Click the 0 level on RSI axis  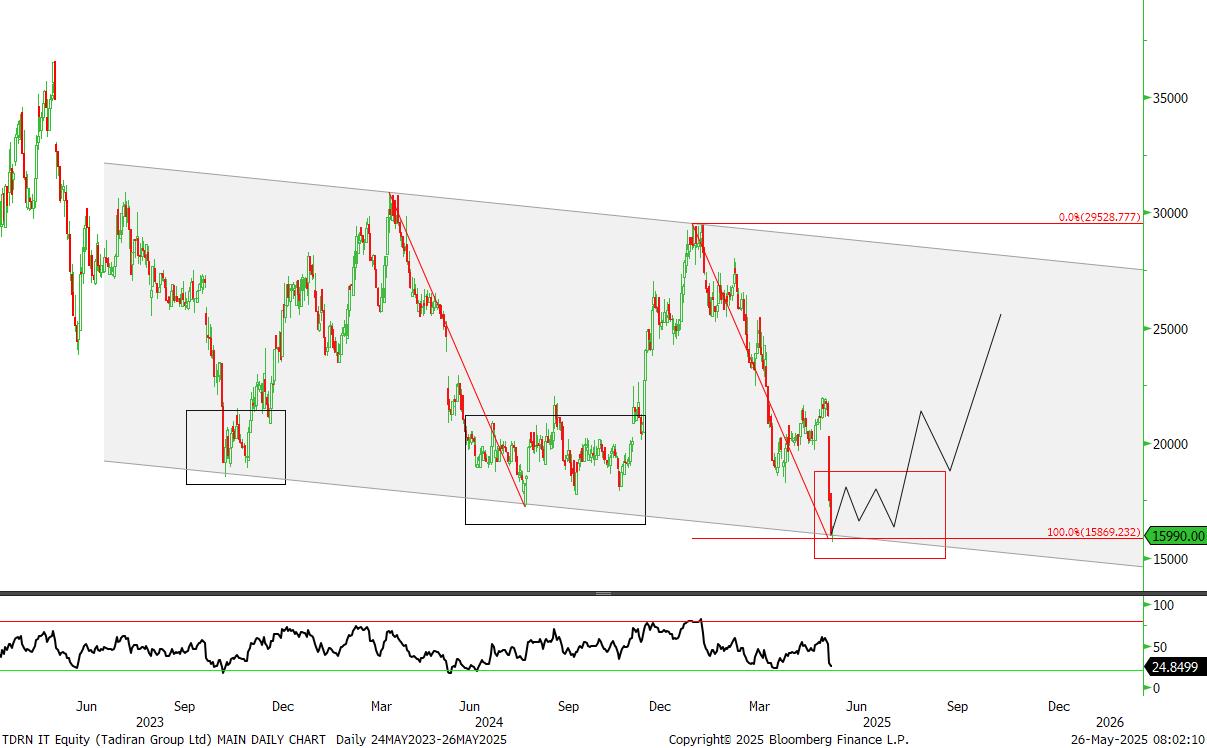pyautogui.click(x=1156, y=688)
